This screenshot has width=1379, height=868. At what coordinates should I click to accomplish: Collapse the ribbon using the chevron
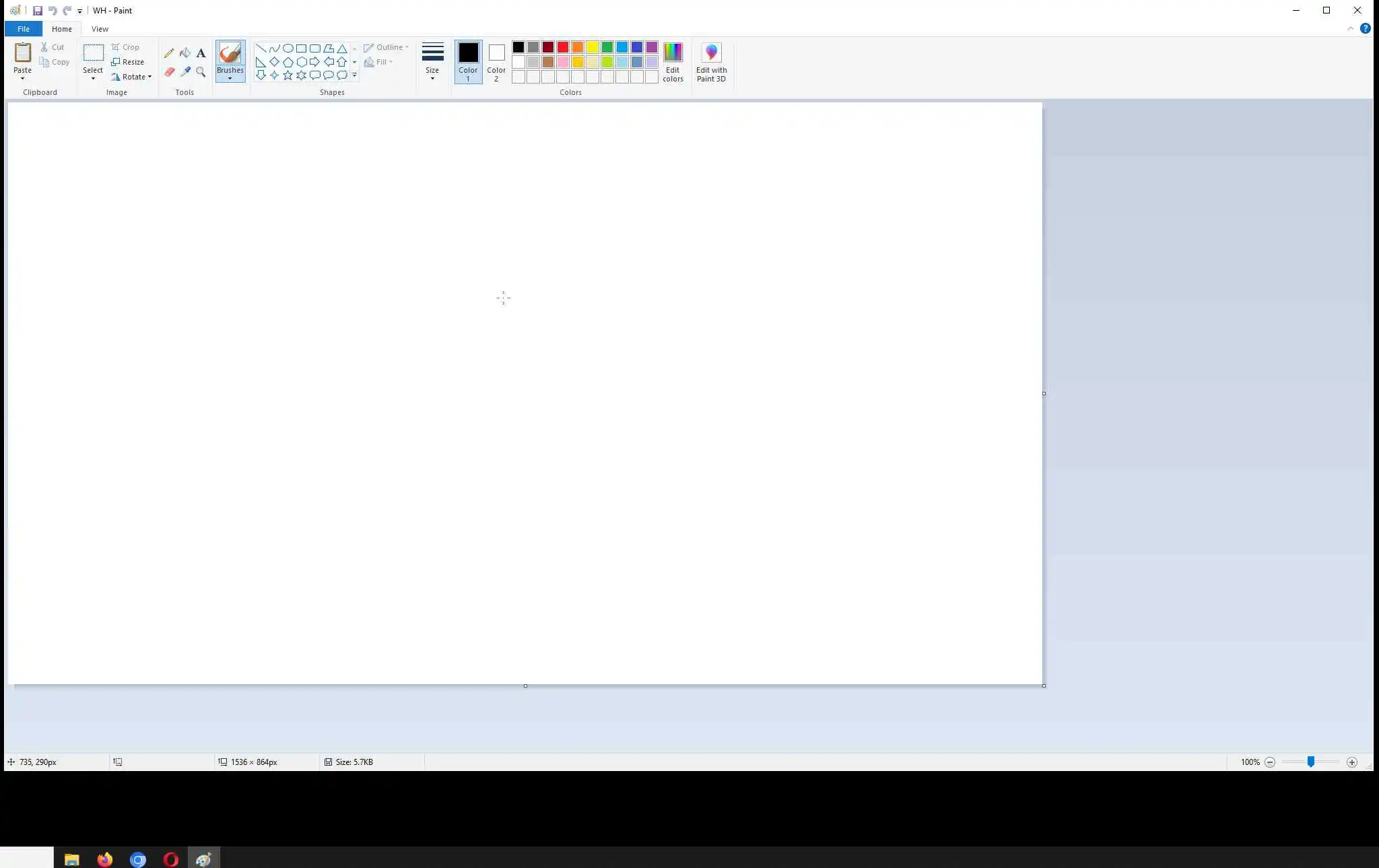click(1350, 29)
